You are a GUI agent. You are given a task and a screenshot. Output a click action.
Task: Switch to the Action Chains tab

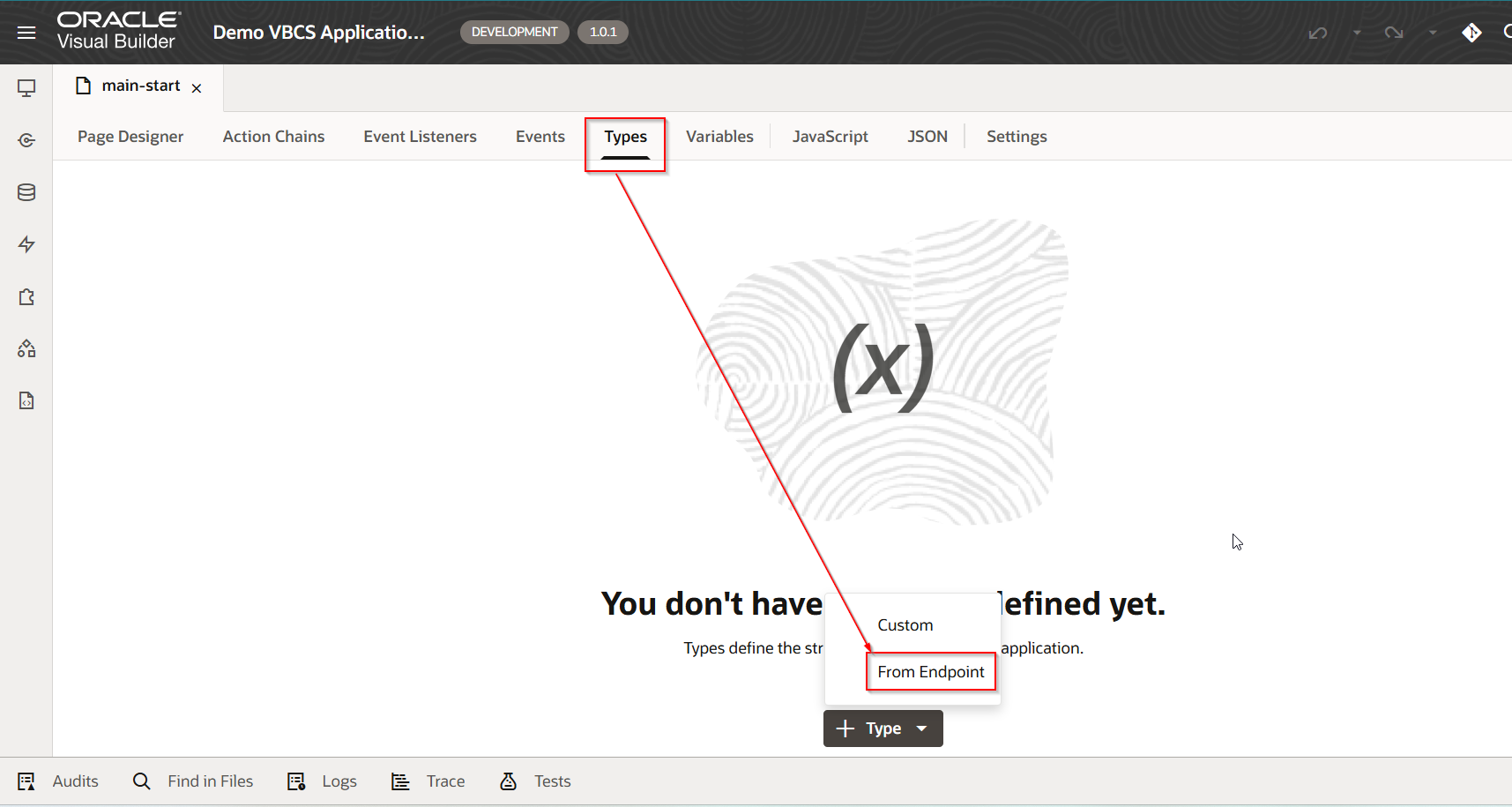point(273,137)
